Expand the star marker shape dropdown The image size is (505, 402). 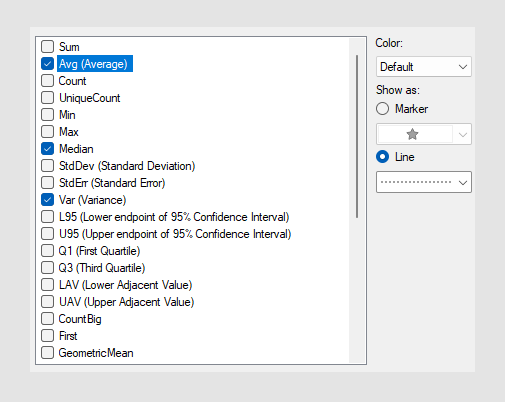coord(462,134)
